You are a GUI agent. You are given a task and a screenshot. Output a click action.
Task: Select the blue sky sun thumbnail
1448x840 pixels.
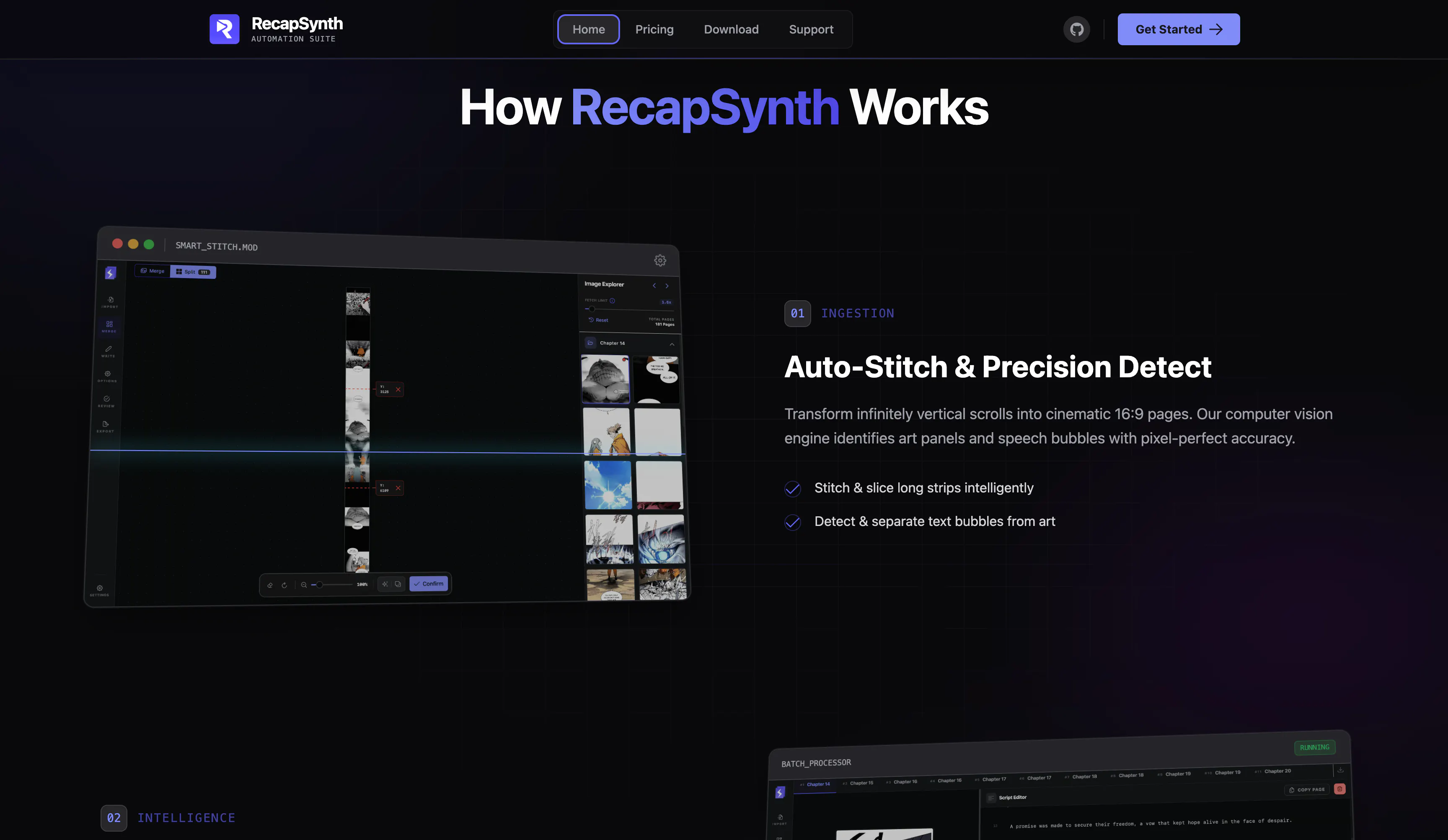coord(608,485)
